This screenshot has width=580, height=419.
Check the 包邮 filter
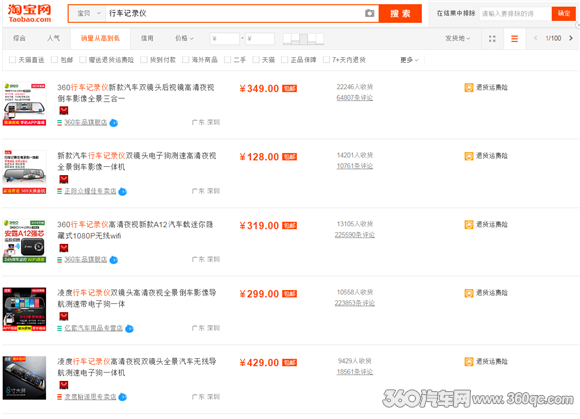coord(54,60)
